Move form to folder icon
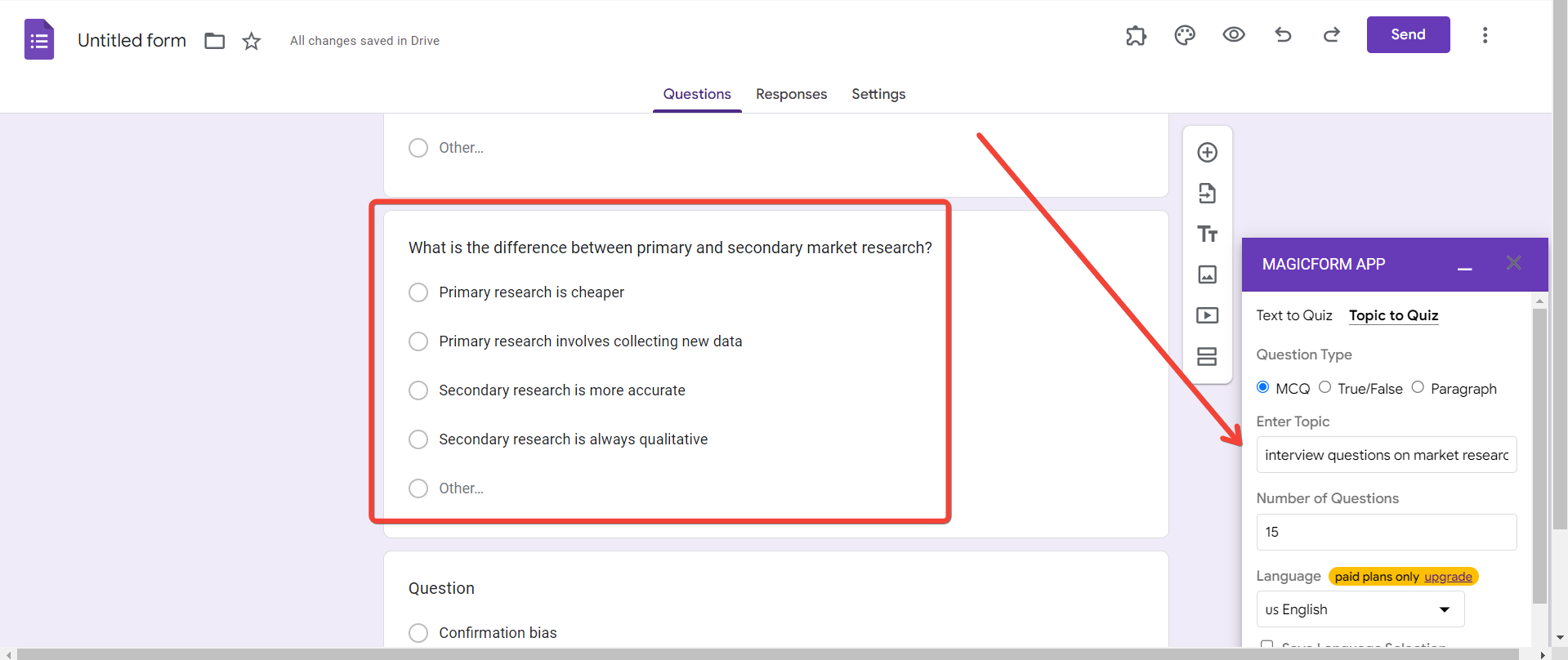Screen dimensions: 1568x660 215,41
